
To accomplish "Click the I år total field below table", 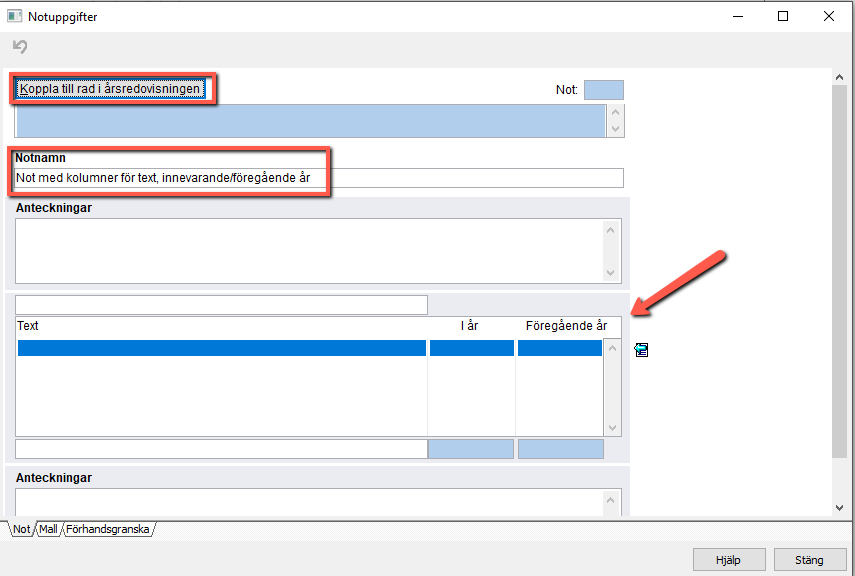I will tap(471, 449).
